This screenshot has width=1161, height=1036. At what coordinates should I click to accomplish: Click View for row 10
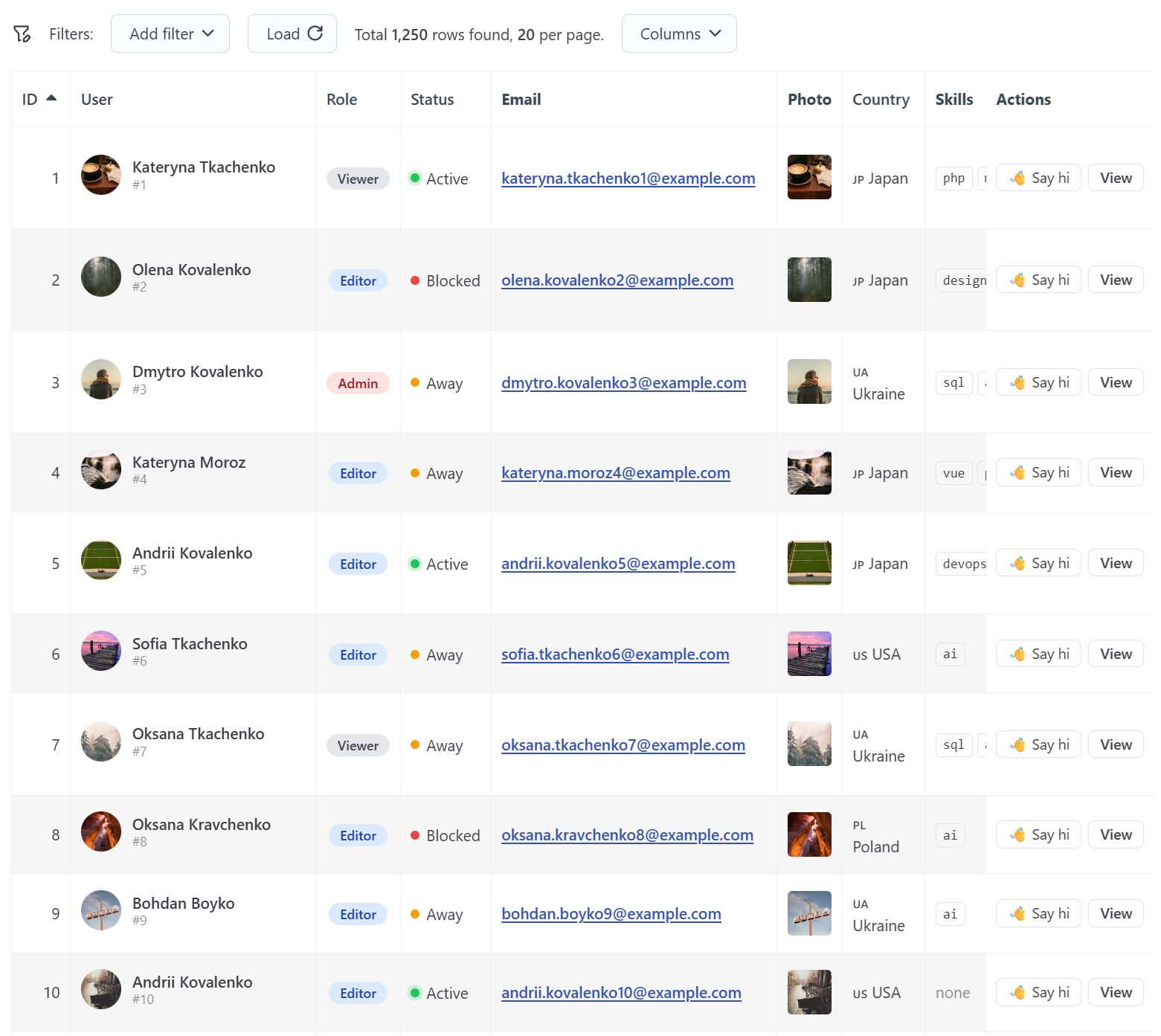click(1116, 992)
